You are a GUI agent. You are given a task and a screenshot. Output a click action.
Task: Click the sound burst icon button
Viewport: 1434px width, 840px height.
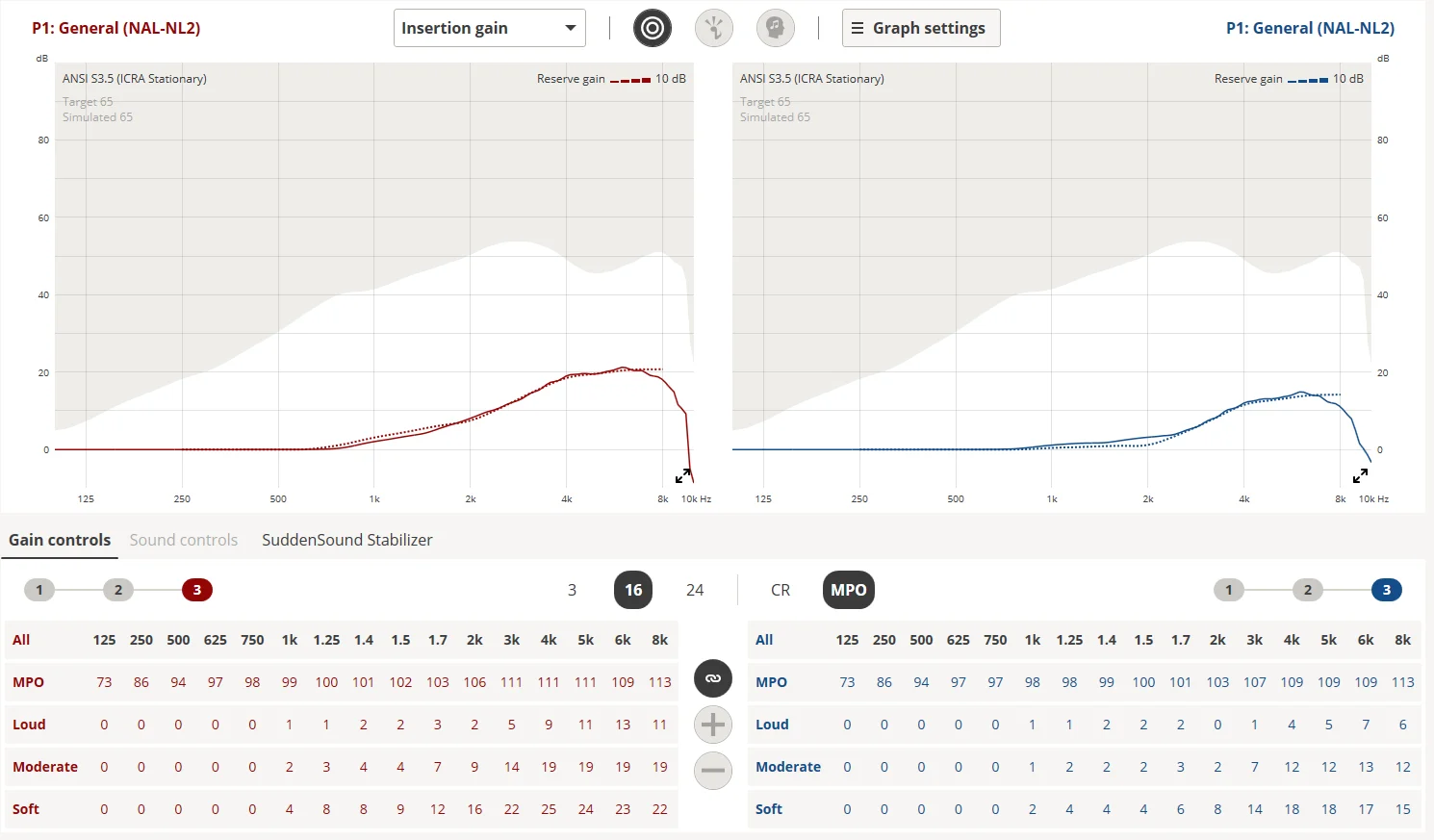coord(714,28)
